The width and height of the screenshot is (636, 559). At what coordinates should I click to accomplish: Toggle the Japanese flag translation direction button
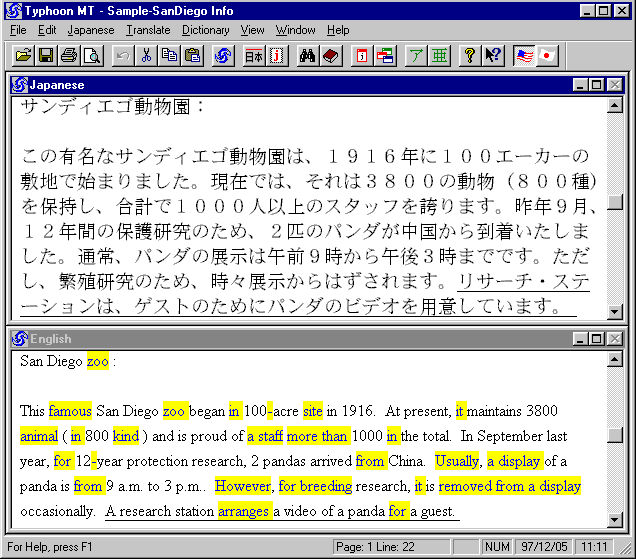pyautogui.click(x=546, y=55)
